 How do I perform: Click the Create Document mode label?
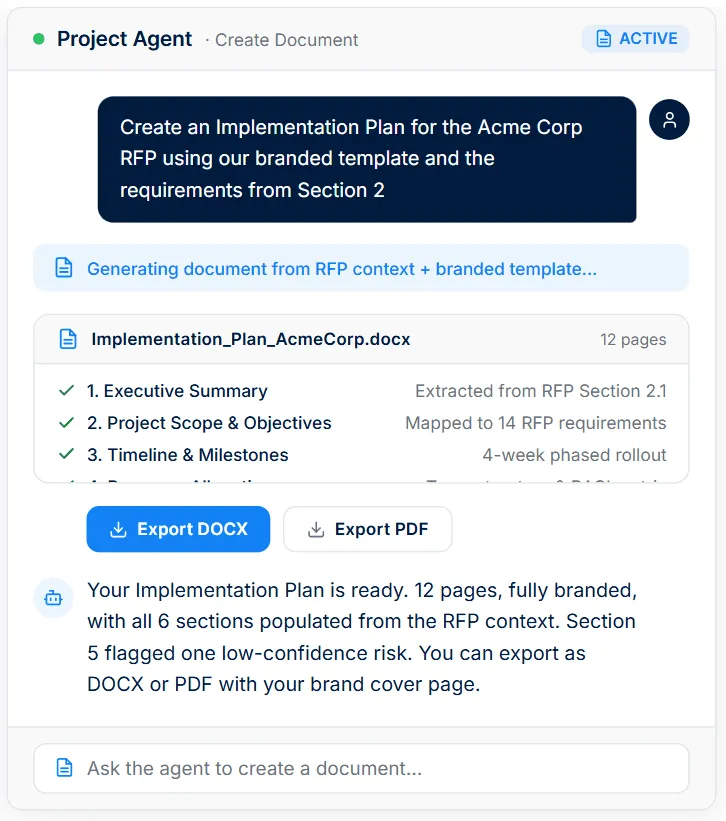(286, 40)
